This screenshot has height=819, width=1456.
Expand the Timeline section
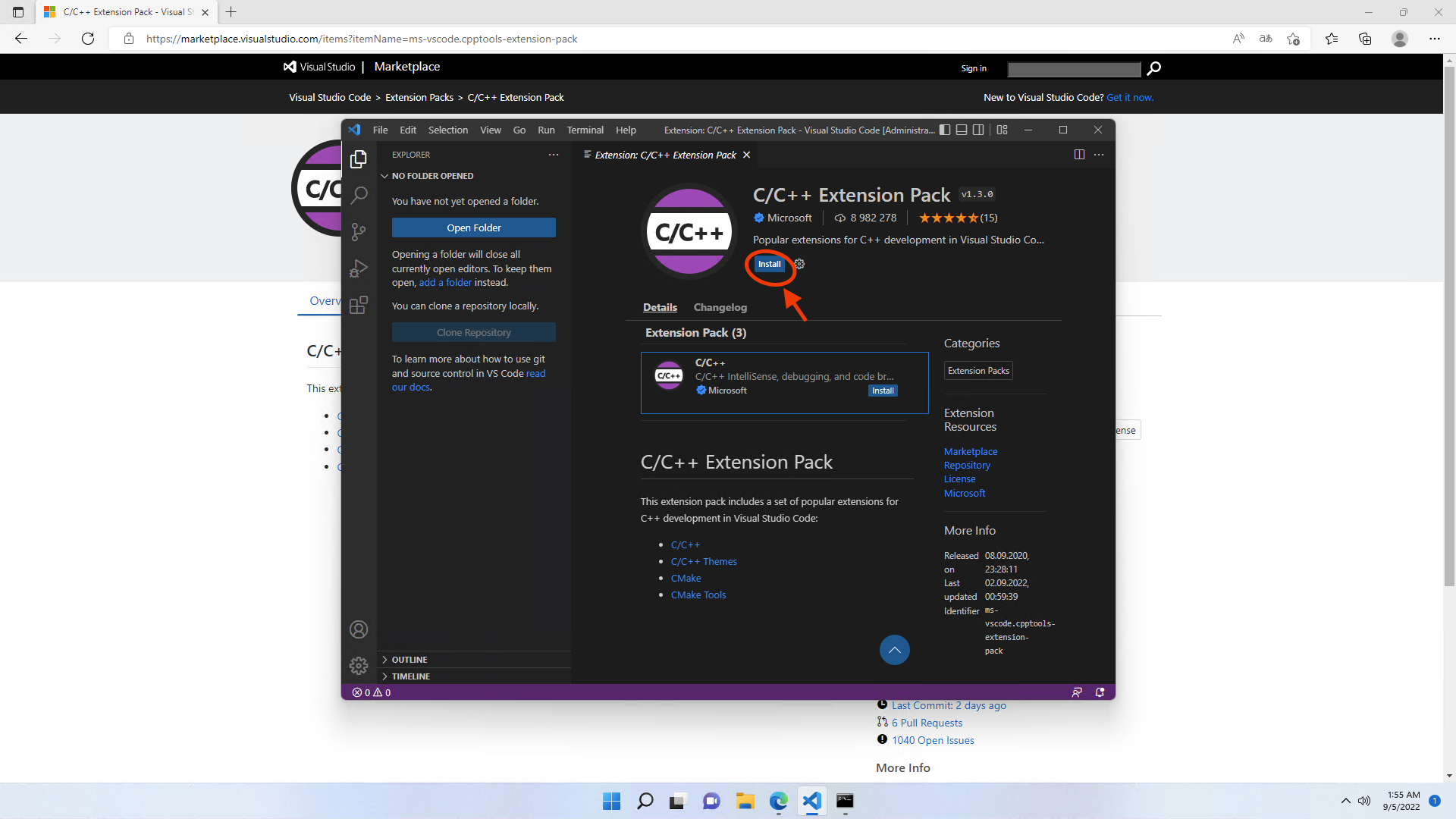pyautogui.click(x=410, y=676)
